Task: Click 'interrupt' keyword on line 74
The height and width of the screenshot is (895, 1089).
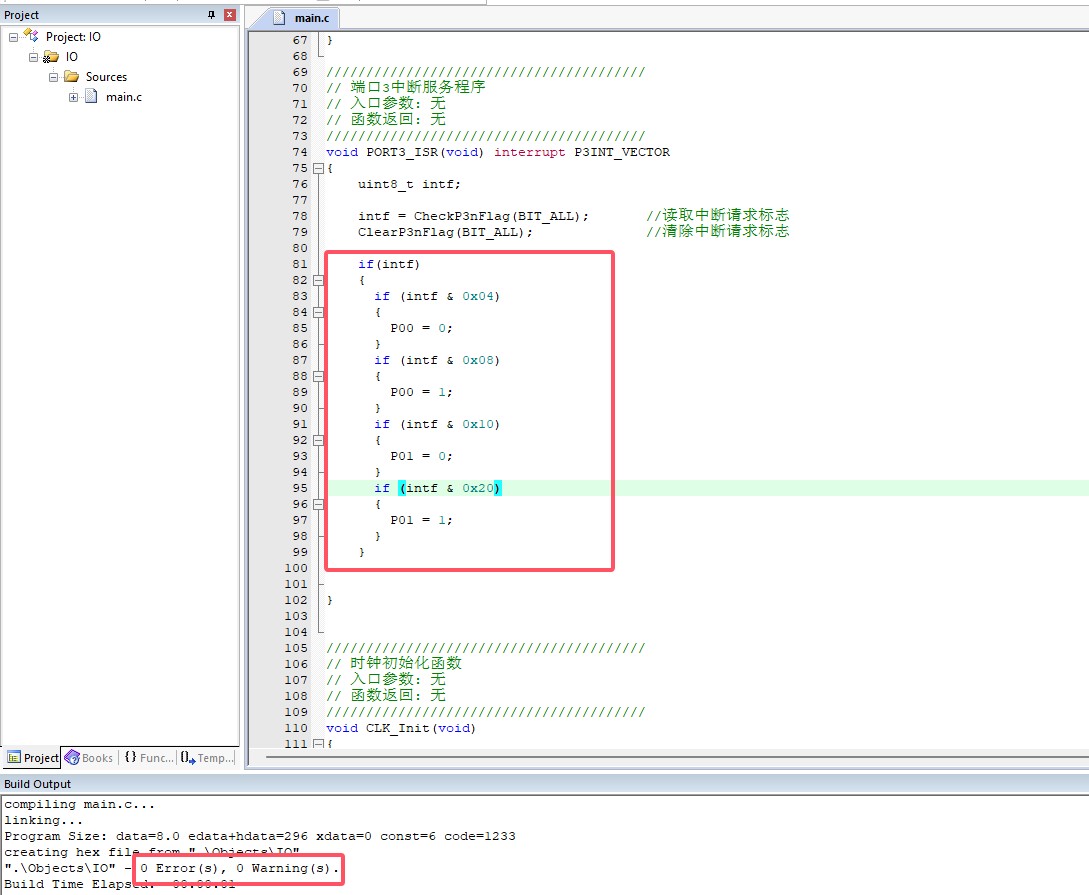Action: 529,152
